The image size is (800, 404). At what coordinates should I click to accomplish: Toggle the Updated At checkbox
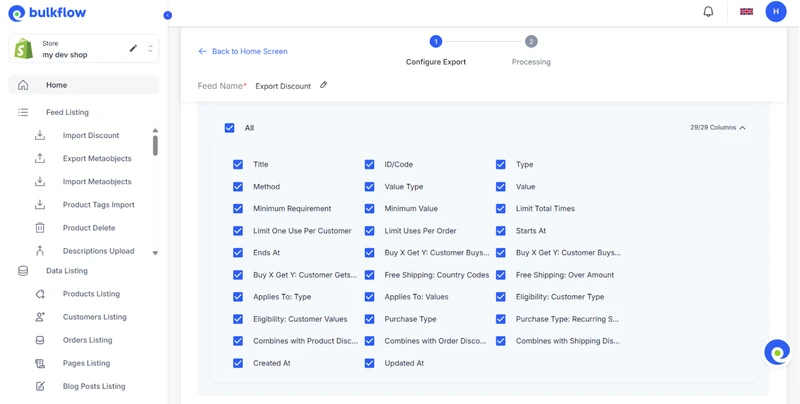pyautogui.click(x=369, y=363)
